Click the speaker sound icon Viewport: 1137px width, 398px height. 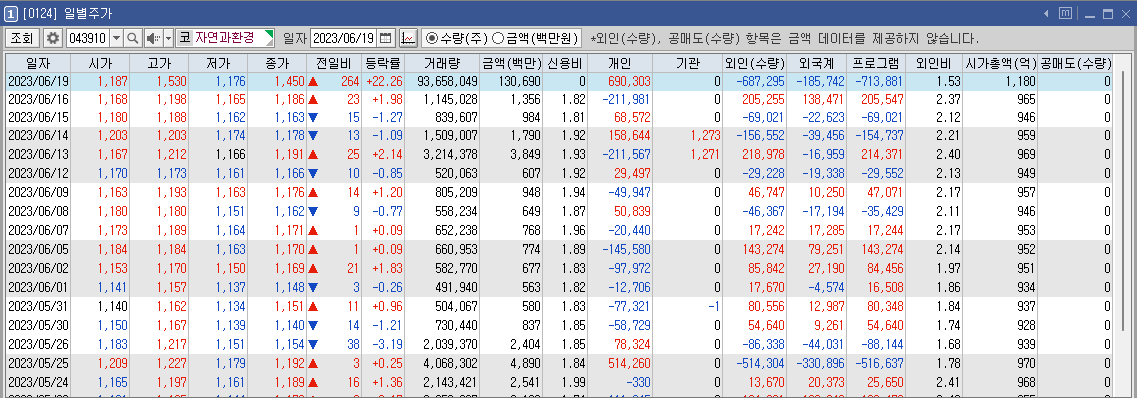(153, 38)
